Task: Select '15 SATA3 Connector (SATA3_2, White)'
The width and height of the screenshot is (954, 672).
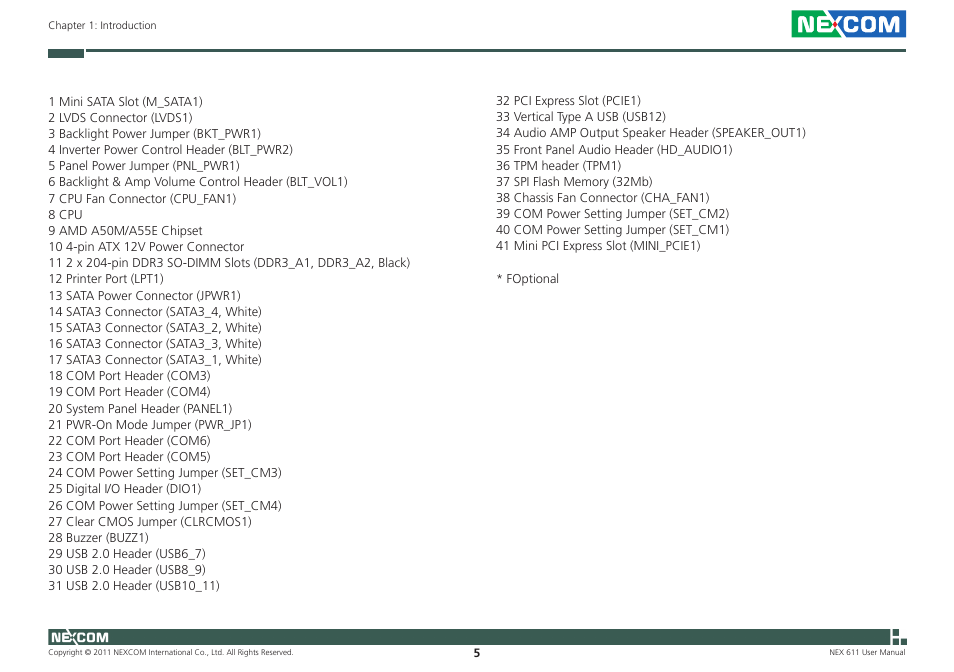Action: click(x=155, y=328)
